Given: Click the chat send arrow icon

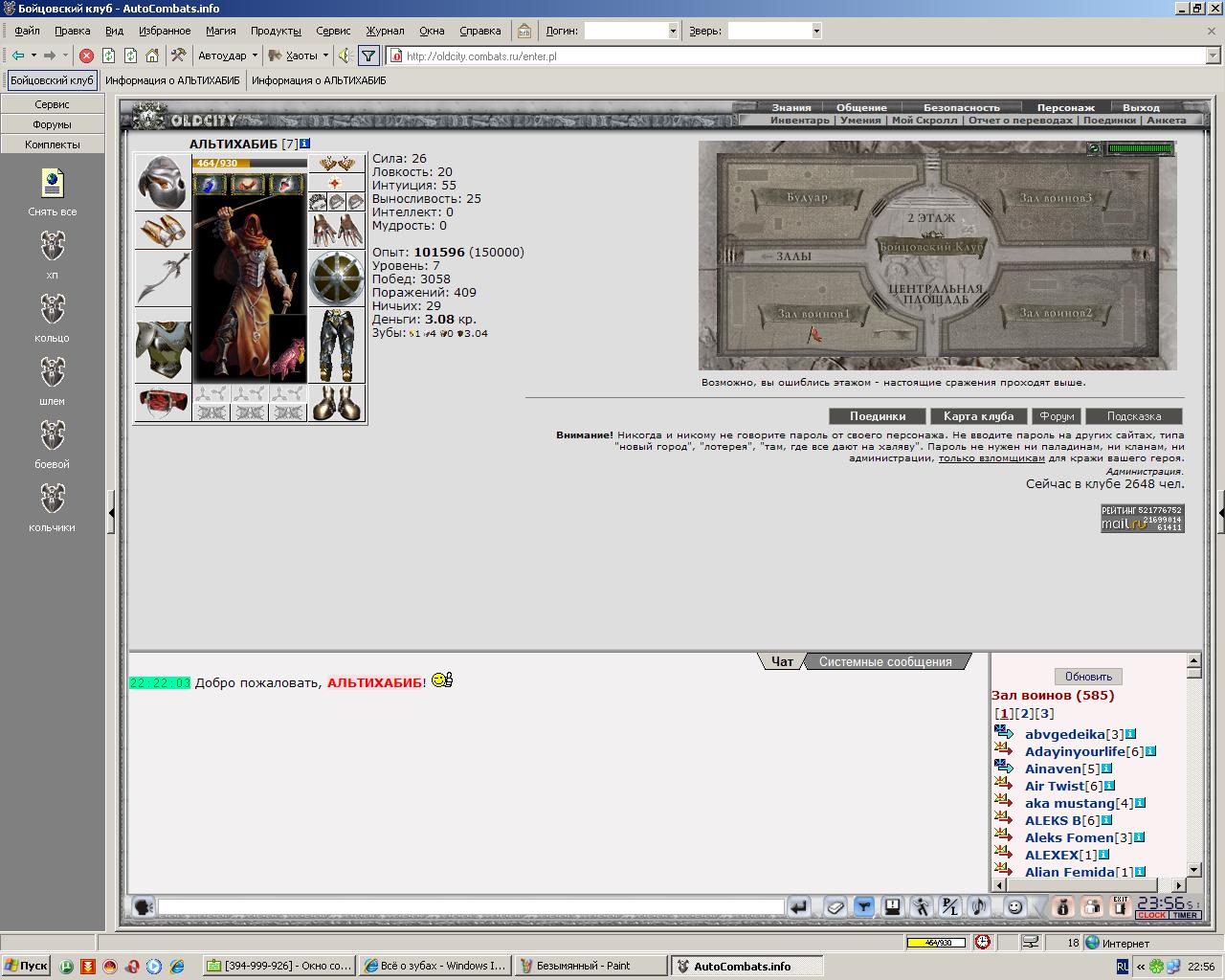Looking at the screenshot, I should pos(799,906).
